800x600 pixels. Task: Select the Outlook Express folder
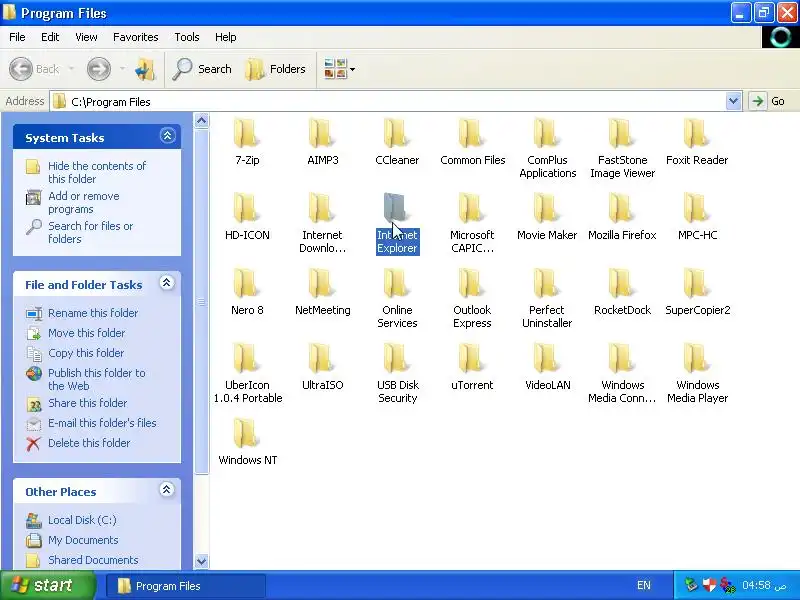tap(472, 298)
